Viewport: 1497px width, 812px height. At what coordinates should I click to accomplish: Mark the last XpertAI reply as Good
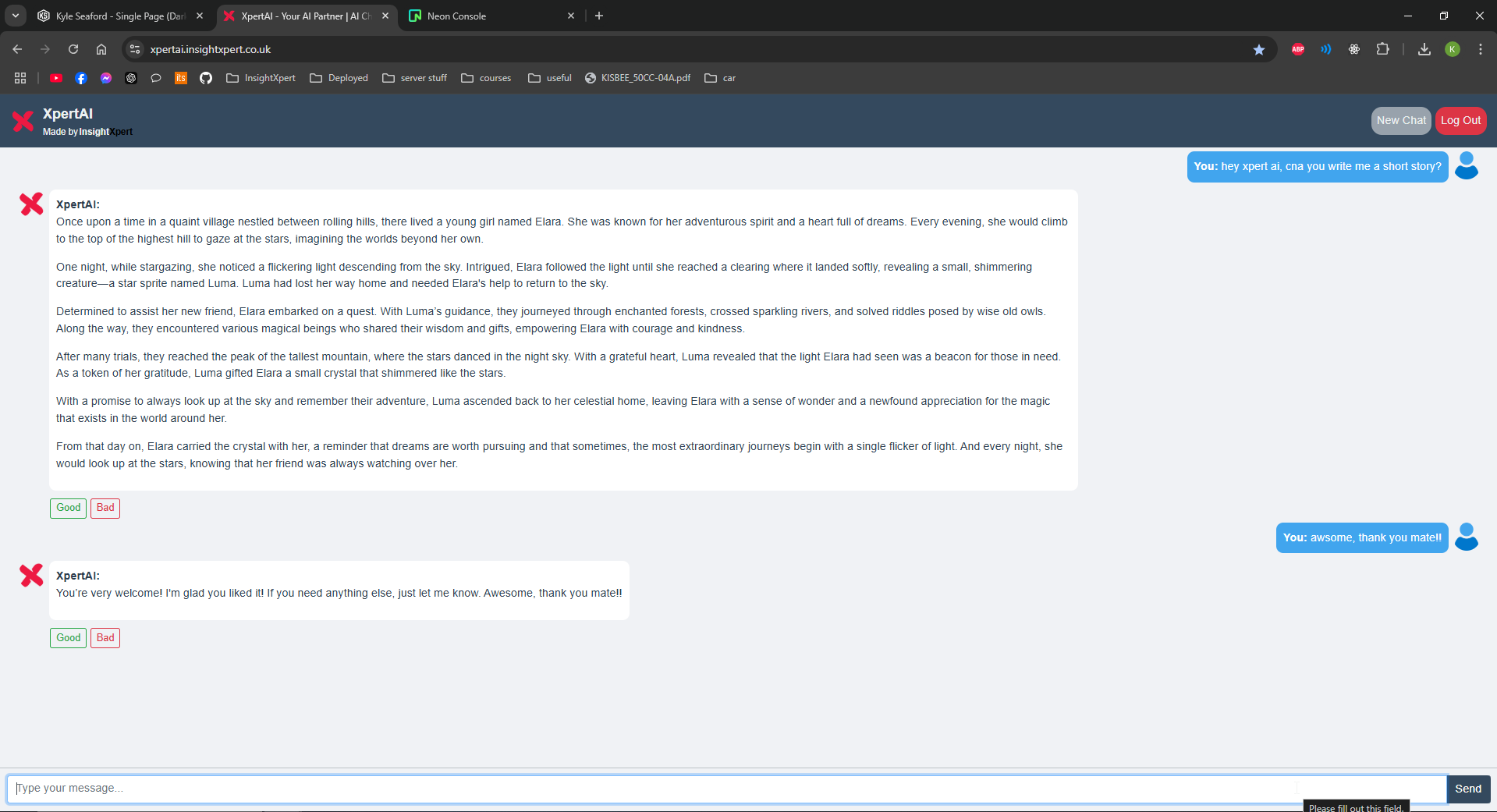(x=68, y=638)
